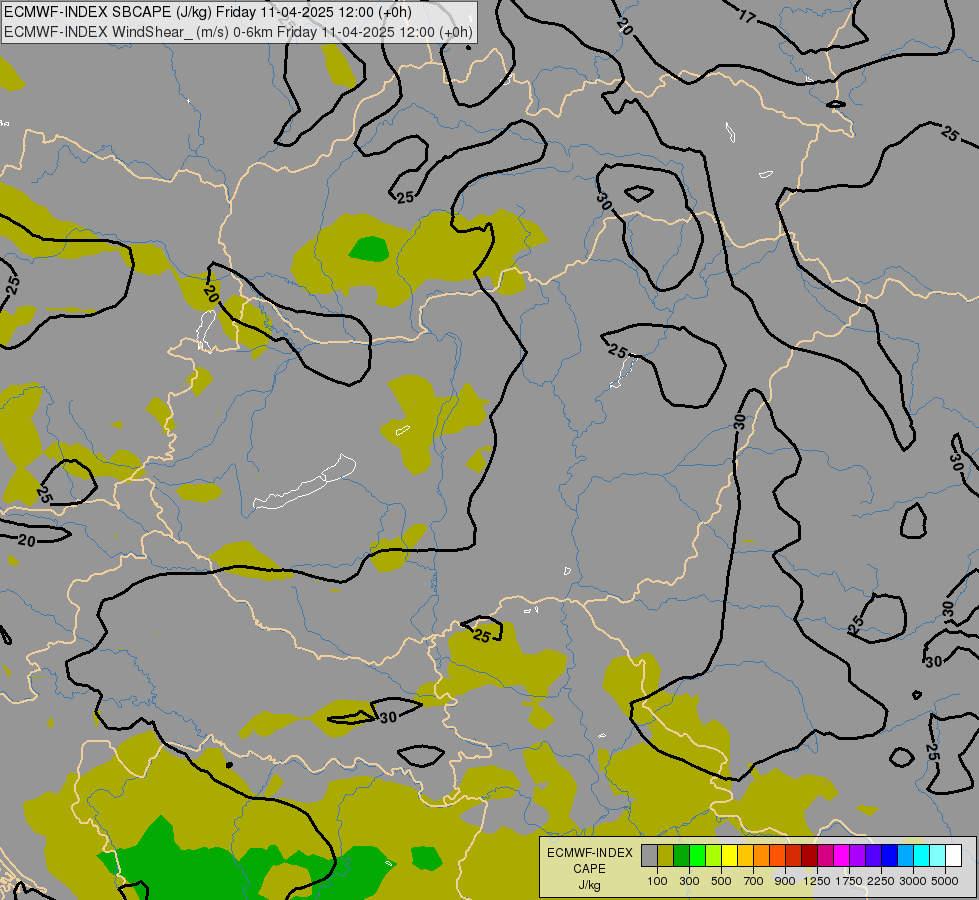Click the dark green legend swatch

(681, 855)
